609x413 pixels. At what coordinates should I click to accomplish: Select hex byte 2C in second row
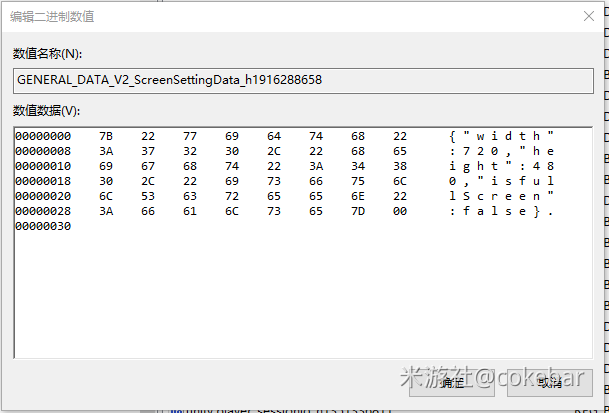[x=274, y=151]
